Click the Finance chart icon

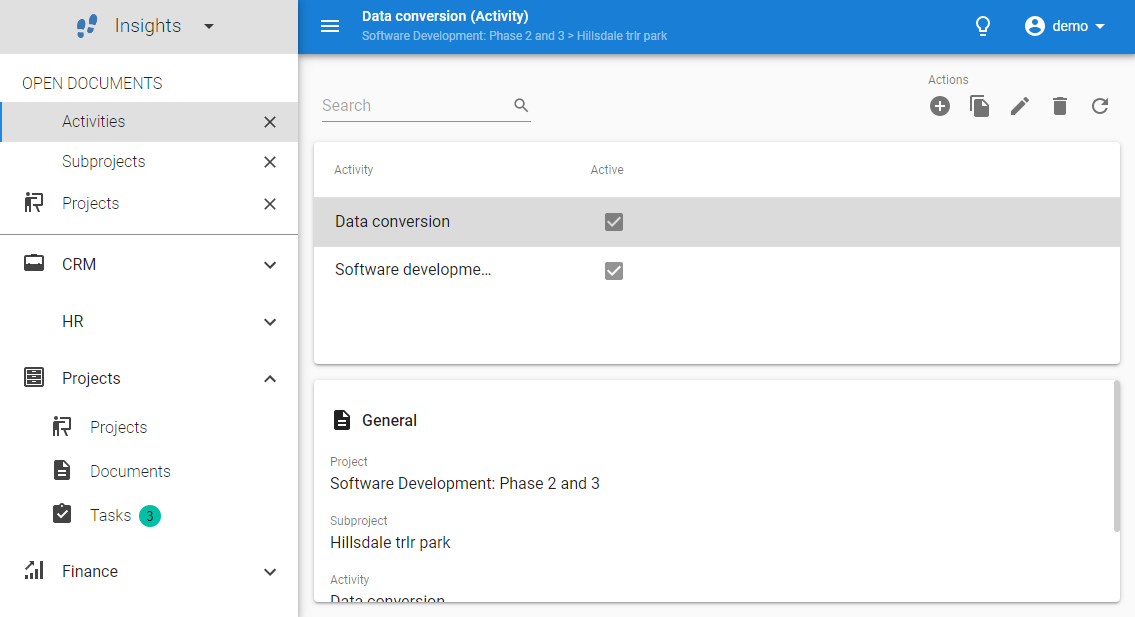click(34, 570)
